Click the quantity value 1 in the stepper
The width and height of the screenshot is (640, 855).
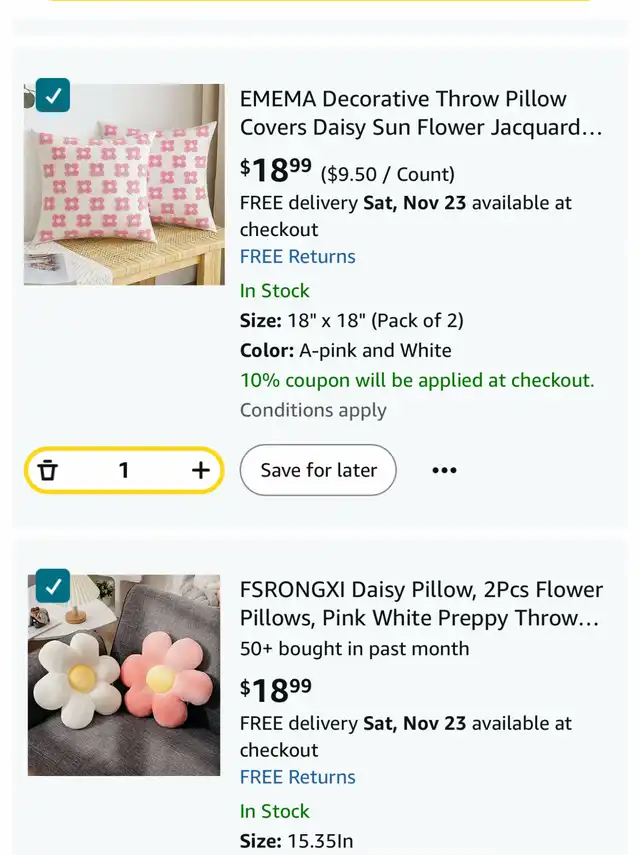click(124, 470)
